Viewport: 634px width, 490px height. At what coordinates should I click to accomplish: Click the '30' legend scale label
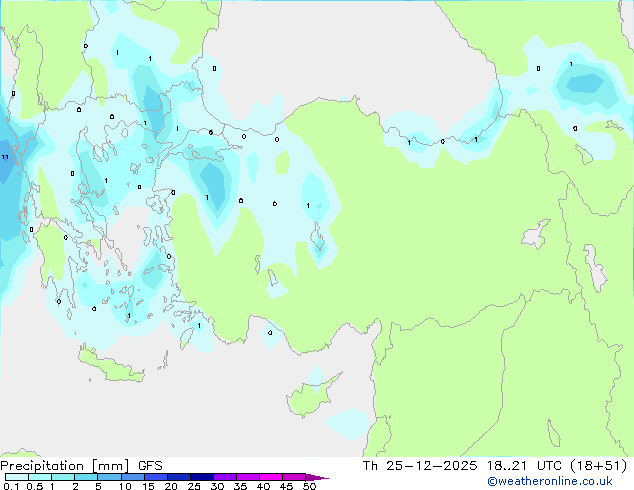tap(217, 486)
